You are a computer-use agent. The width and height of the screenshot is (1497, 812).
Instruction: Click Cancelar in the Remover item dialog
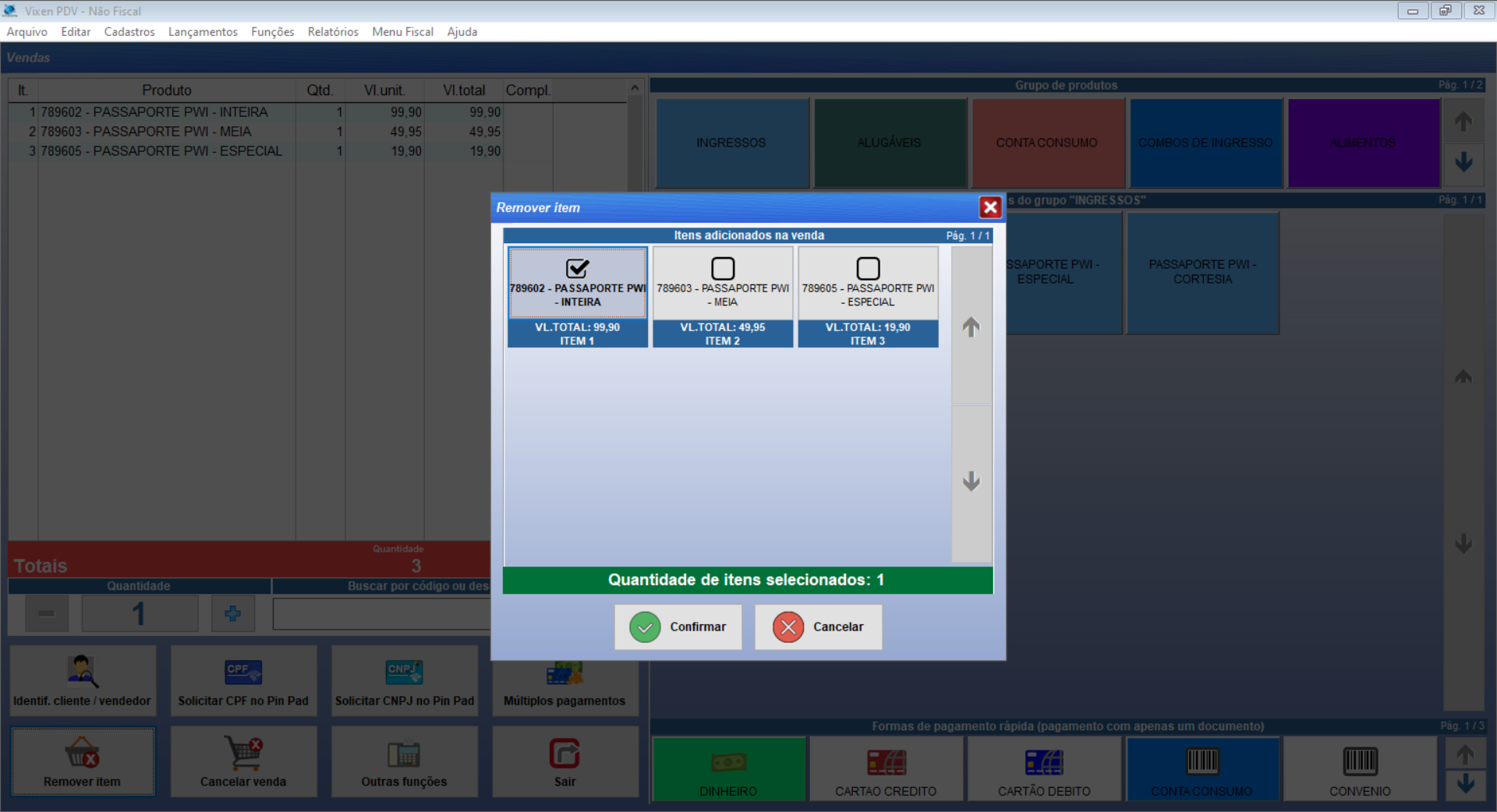tap(819, 627)
